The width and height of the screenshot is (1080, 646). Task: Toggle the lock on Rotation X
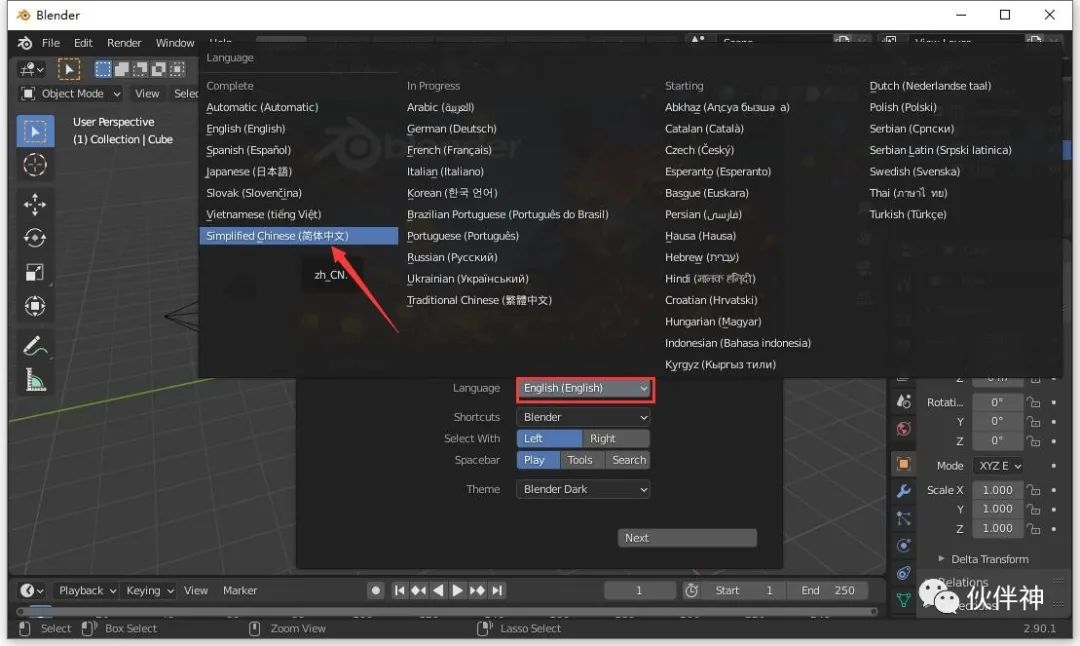click(x=1032, y=402)
